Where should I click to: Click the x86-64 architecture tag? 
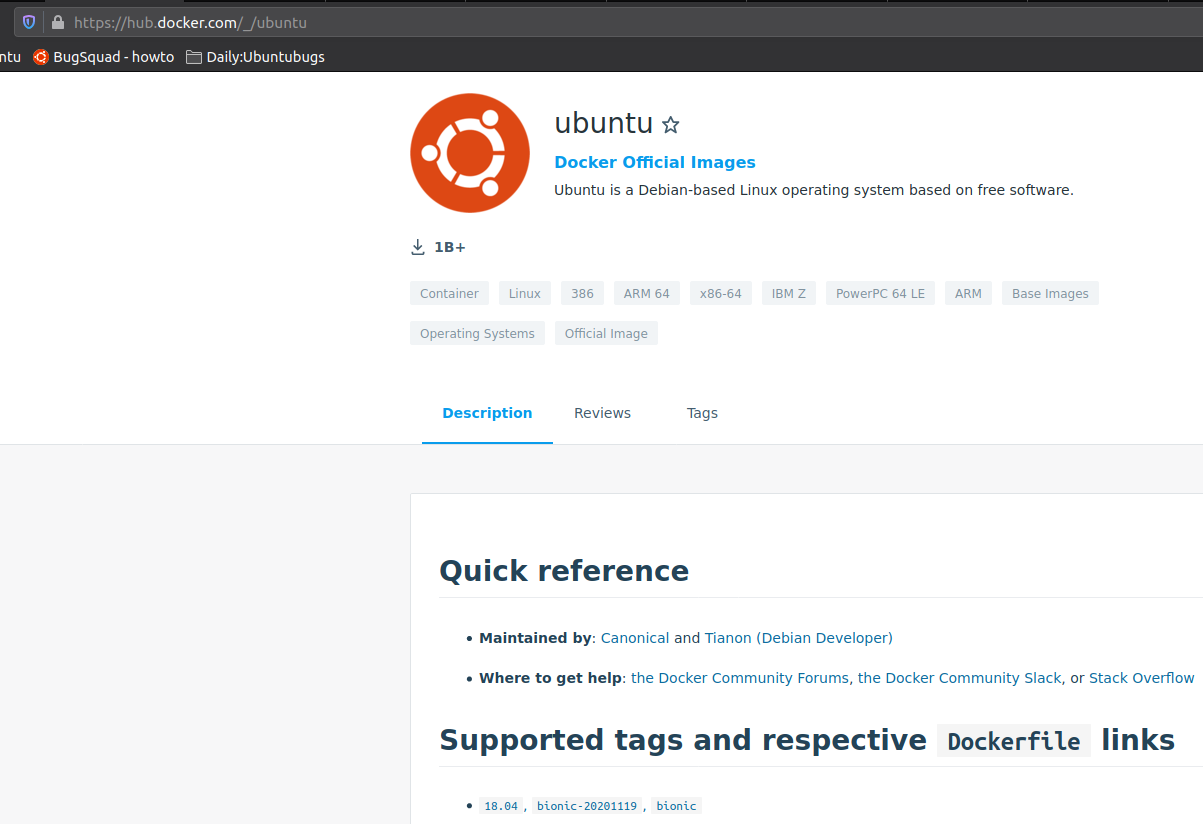click(x=720, y=293)
